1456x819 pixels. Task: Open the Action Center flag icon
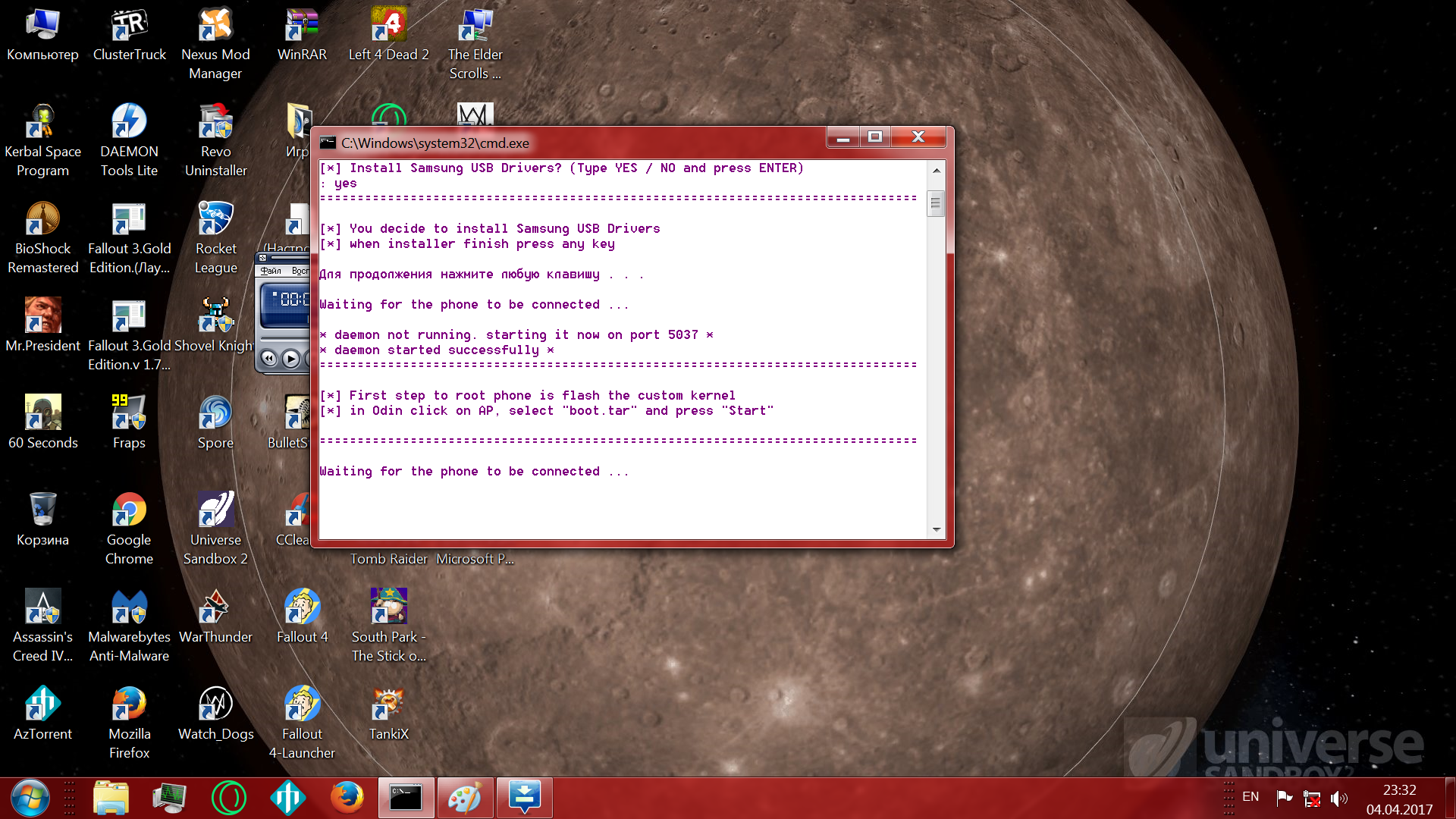(x=1285, y=797)
